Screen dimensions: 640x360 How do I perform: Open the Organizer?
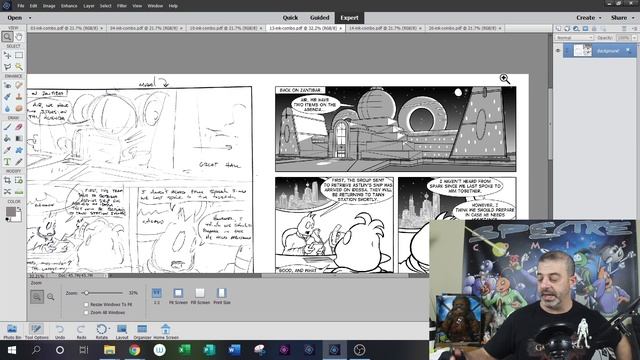point(142,331)
